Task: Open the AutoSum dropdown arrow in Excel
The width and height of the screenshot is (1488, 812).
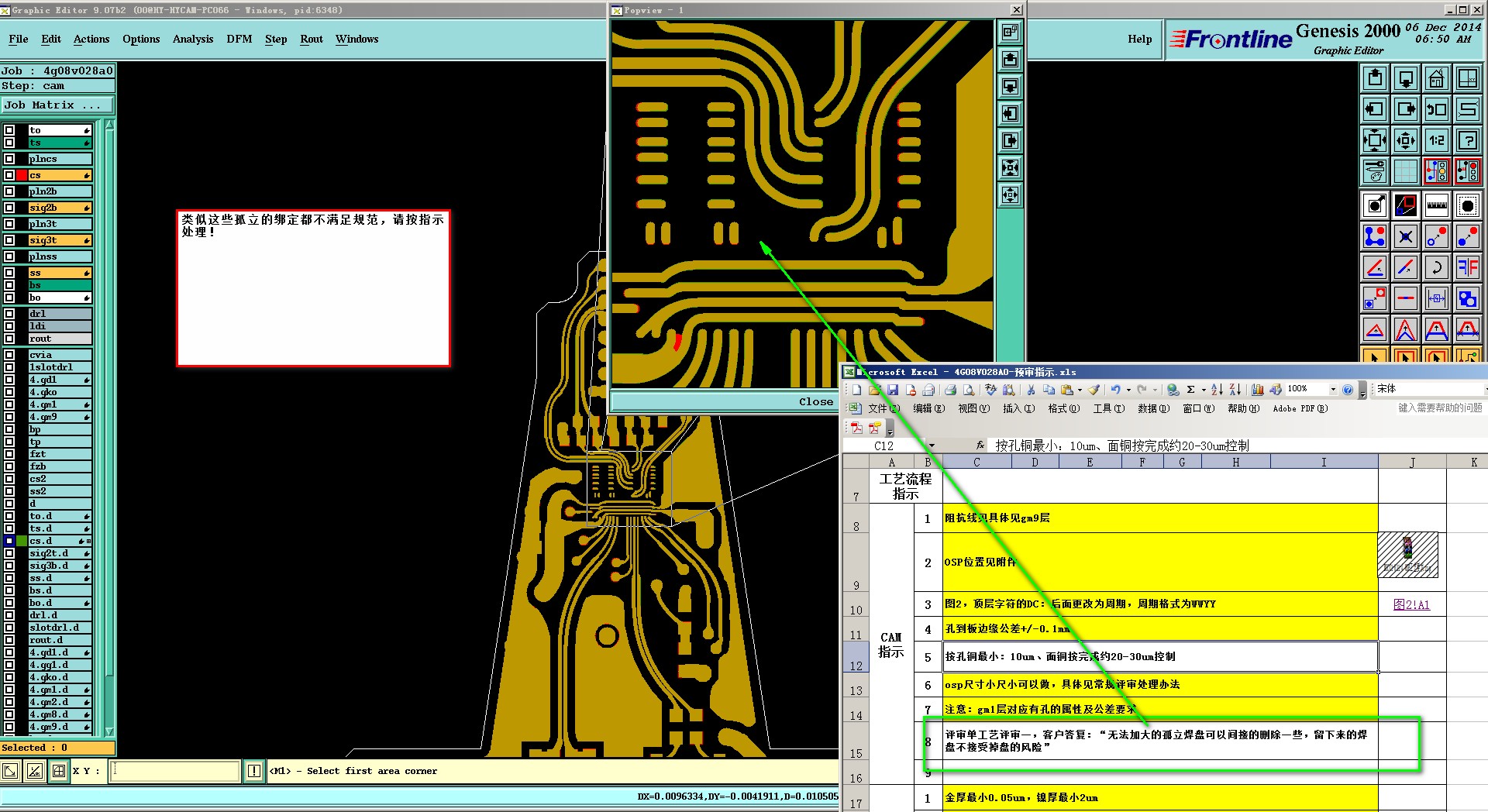Action: 1203,390
